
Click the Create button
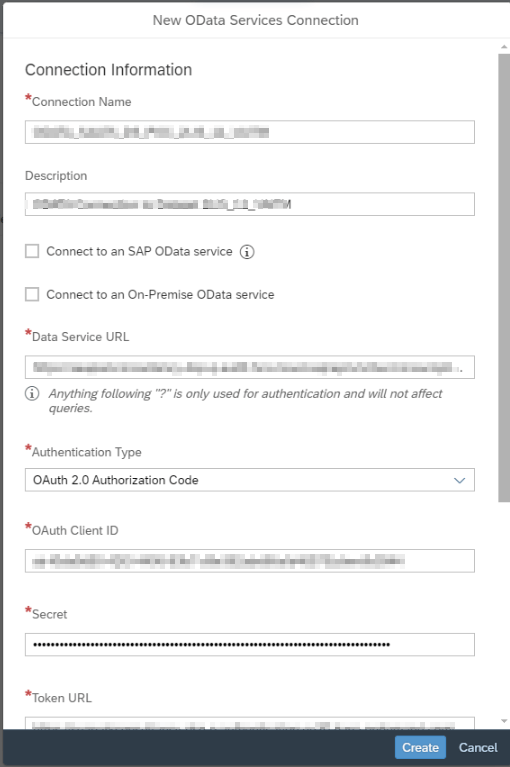click(x=420, y=747)
